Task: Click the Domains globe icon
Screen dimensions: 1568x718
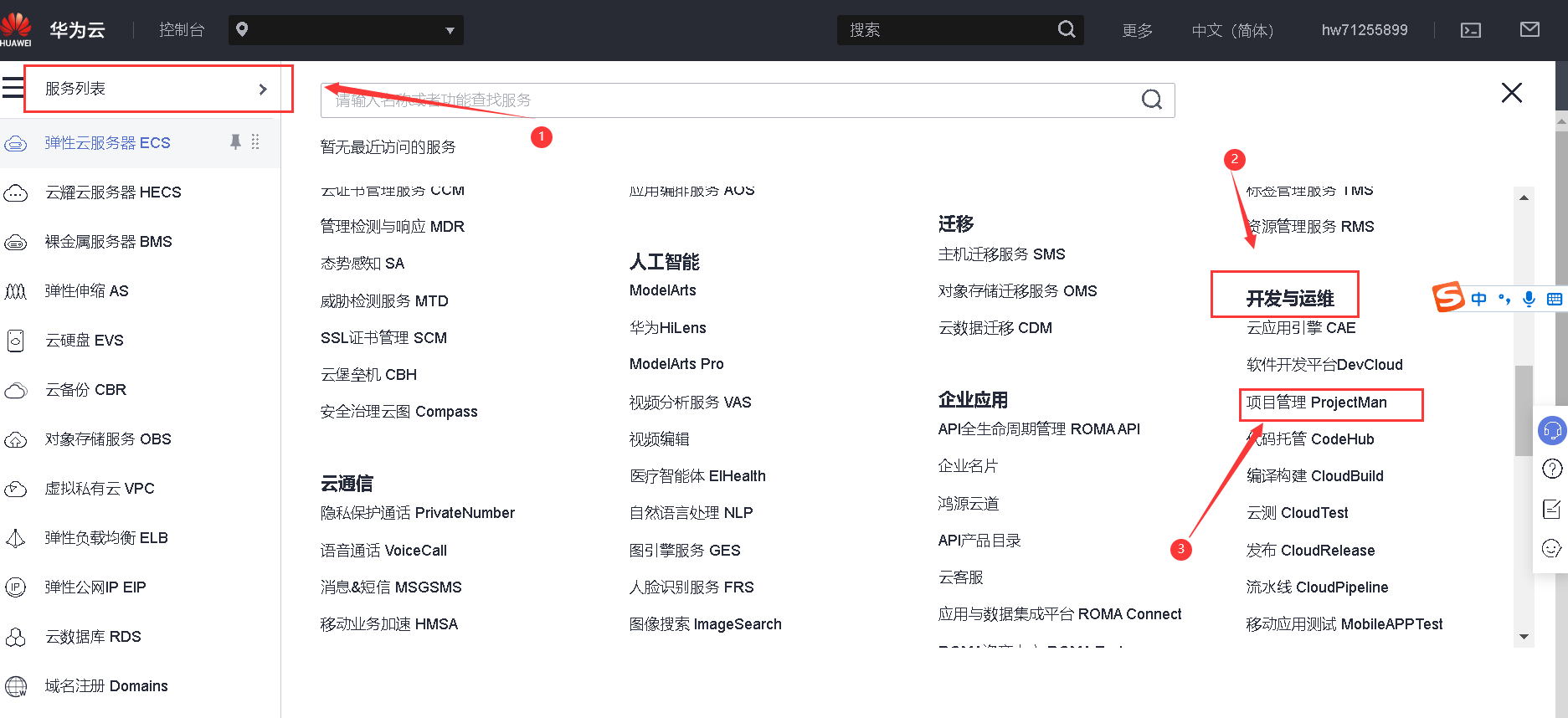Action: (x=16, y=686)
